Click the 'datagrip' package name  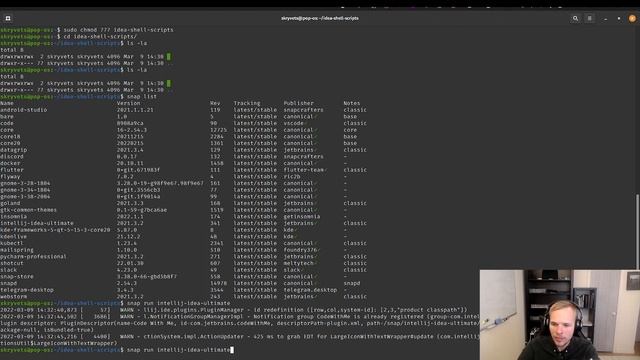[13, 150]
